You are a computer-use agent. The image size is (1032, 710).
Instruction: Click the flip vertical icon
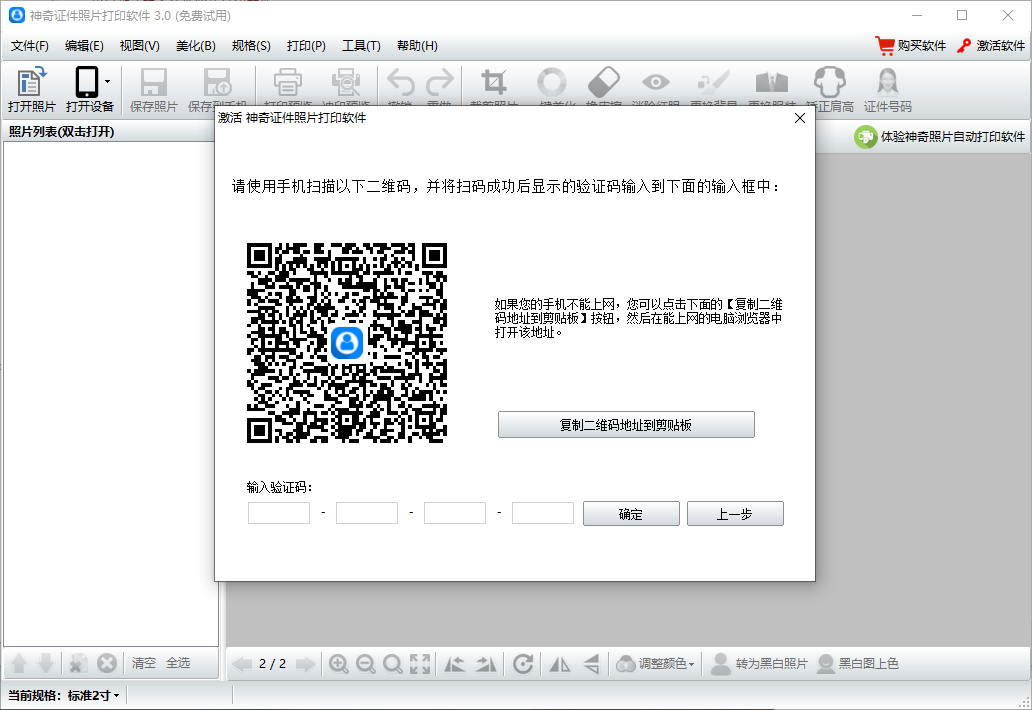(x=592, y=664)
